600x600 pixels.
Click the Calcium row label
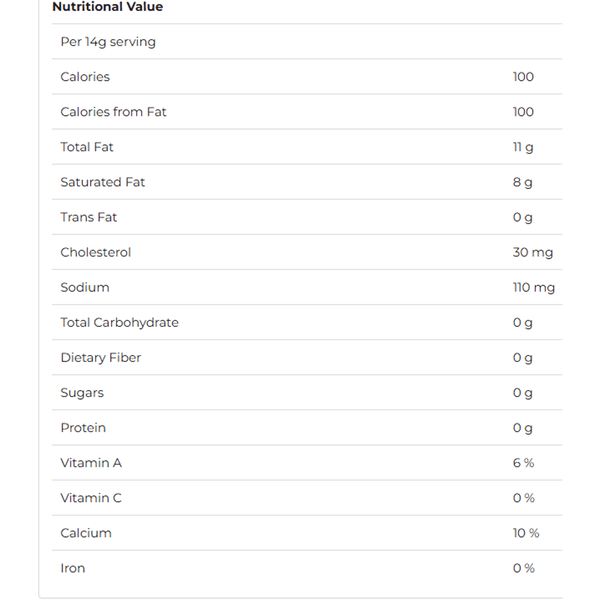[x=86, y=532]
